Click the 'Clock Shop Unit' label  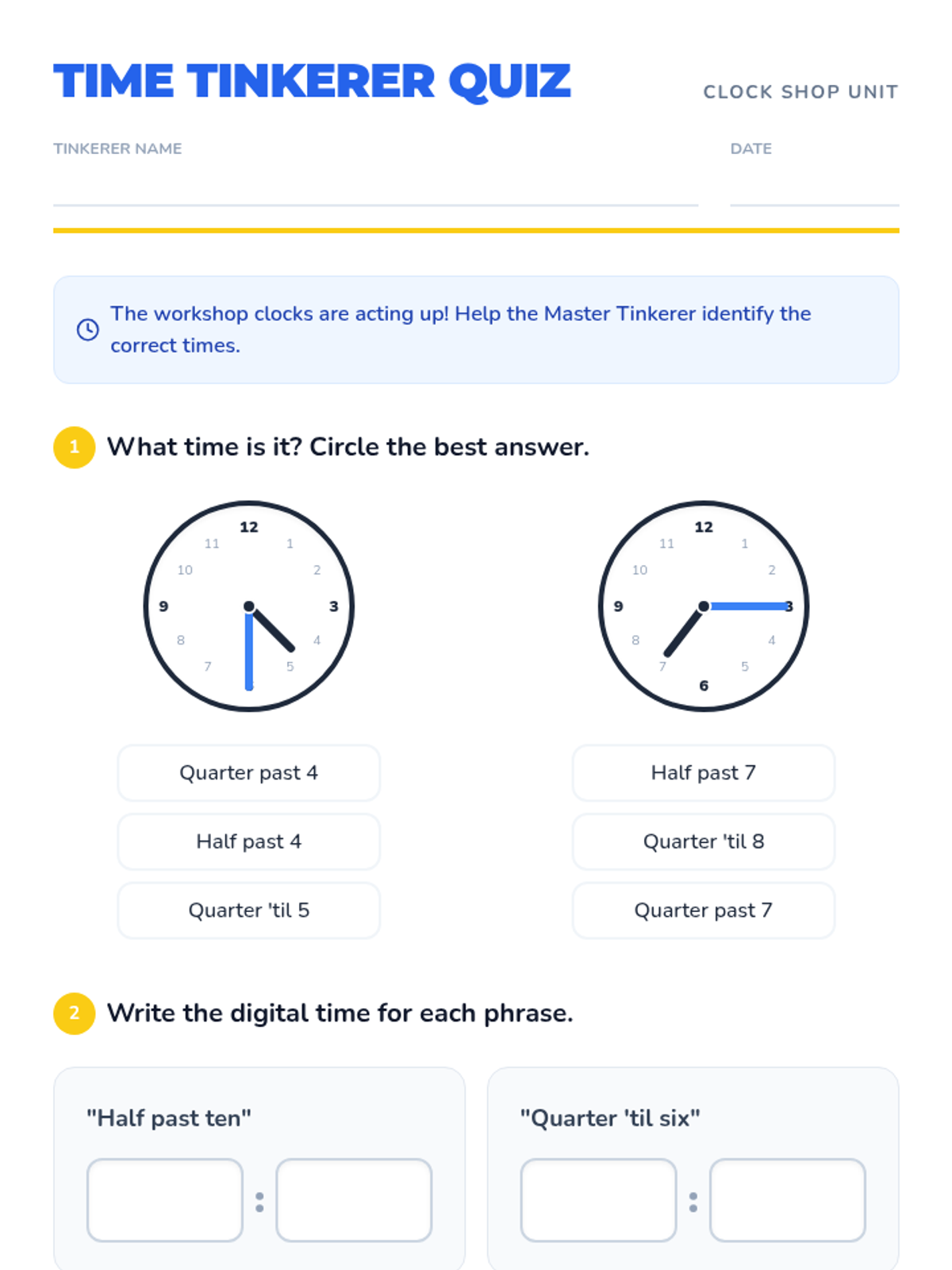tap(801, 92)
